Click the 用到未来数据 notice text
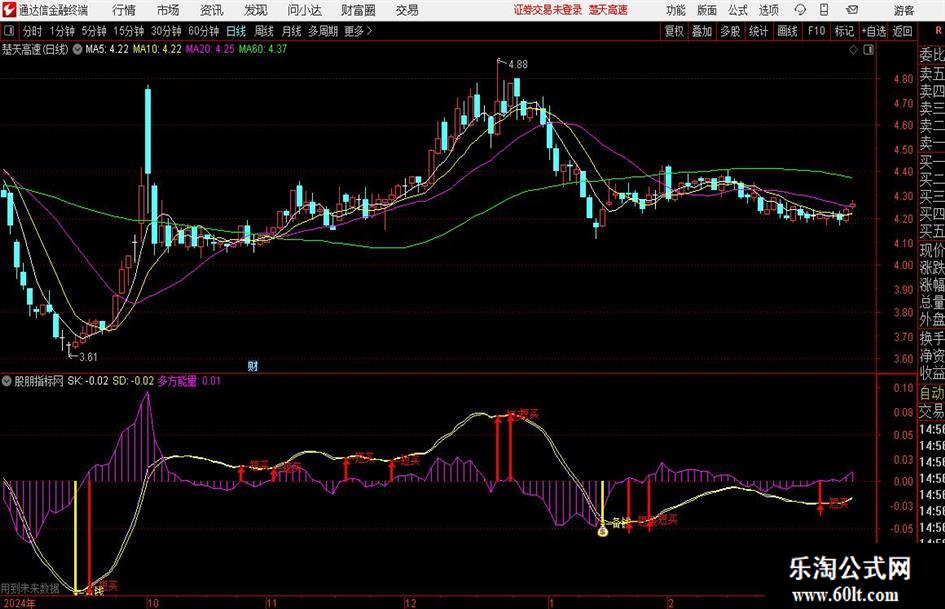The height and width of the screenshot is (609, 945). 30,588
